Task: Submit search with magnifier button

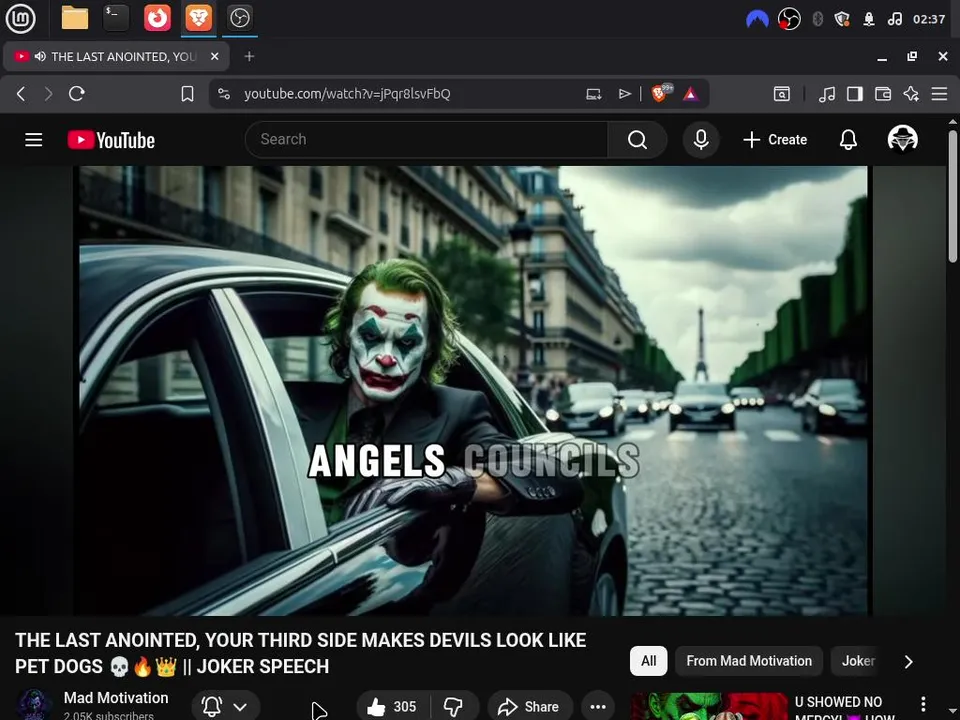Action: [x=637, y=140]
